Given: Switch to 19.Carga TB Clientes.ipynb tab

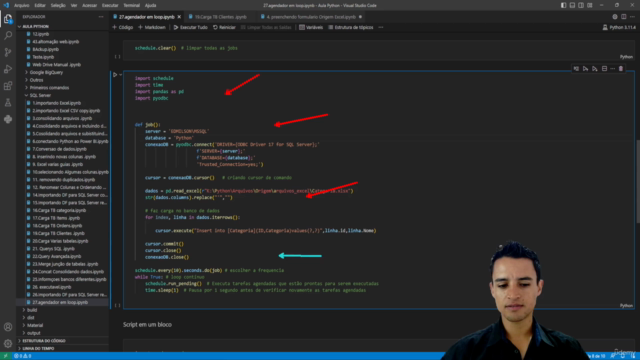Looking at the screenshot, I should pyautogui.click(x=220, y=17).
